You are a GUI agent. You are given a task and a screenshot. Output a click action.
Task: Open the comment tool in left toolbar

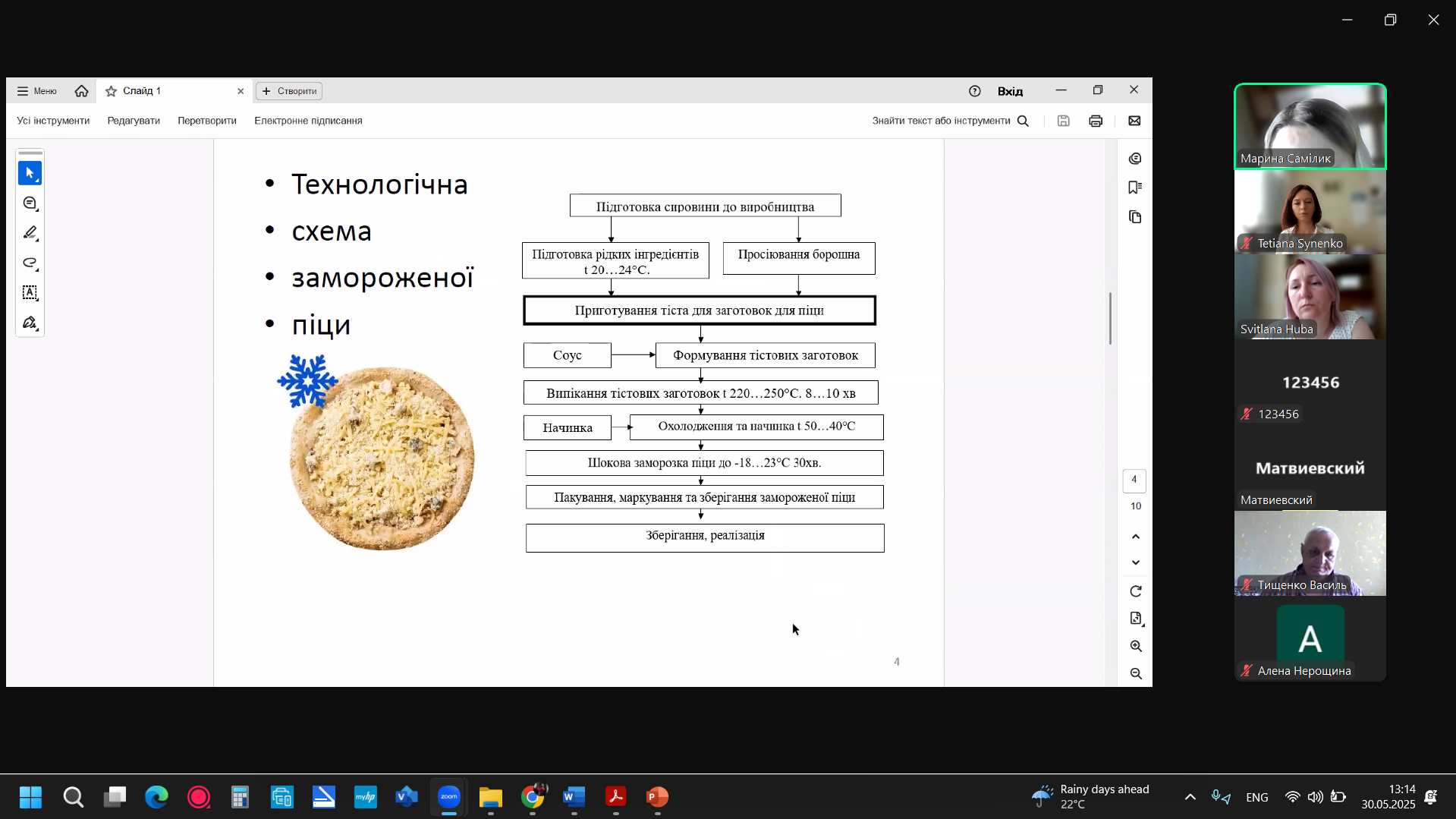30,203
